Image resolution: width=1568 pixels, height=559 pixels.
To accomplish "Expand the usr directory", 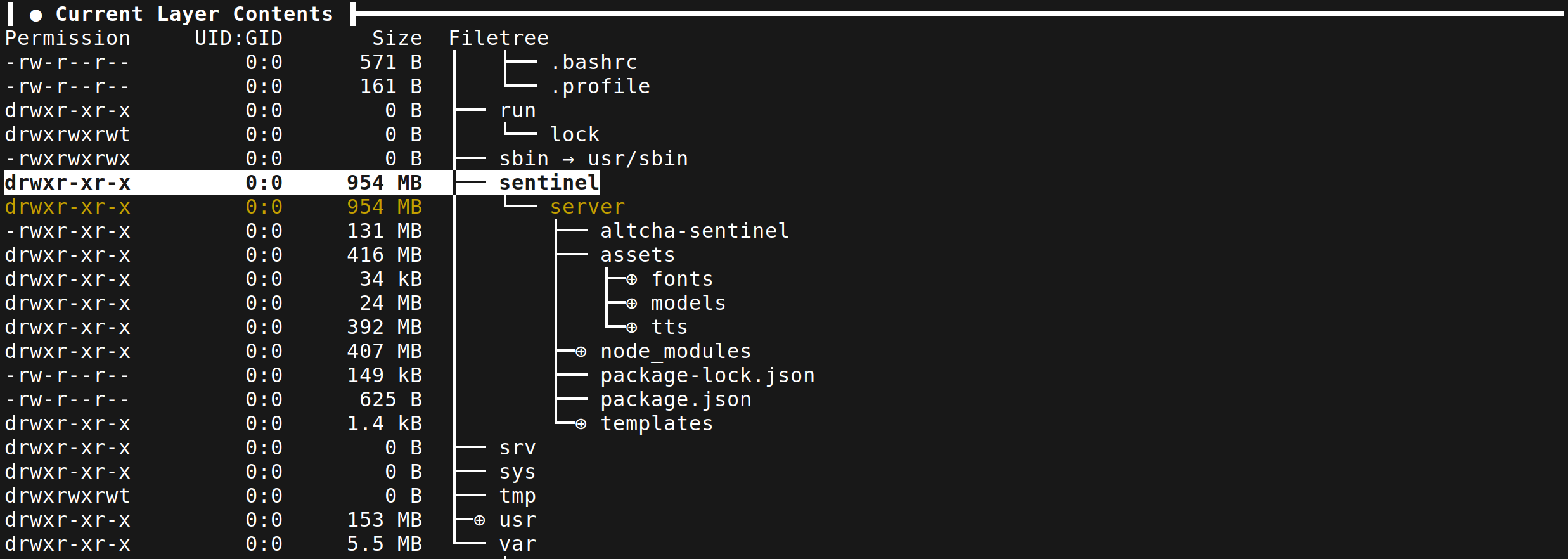I will [480, 520].
